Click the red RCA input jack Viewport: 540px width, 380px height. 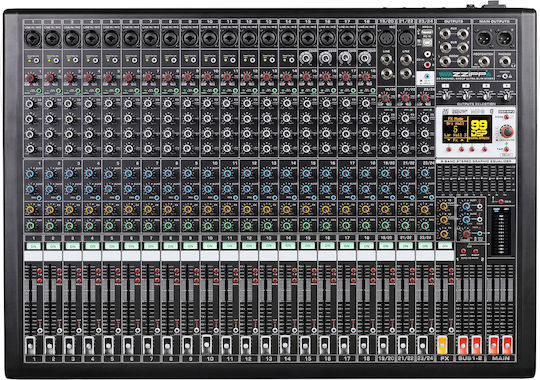coord(427,64)
